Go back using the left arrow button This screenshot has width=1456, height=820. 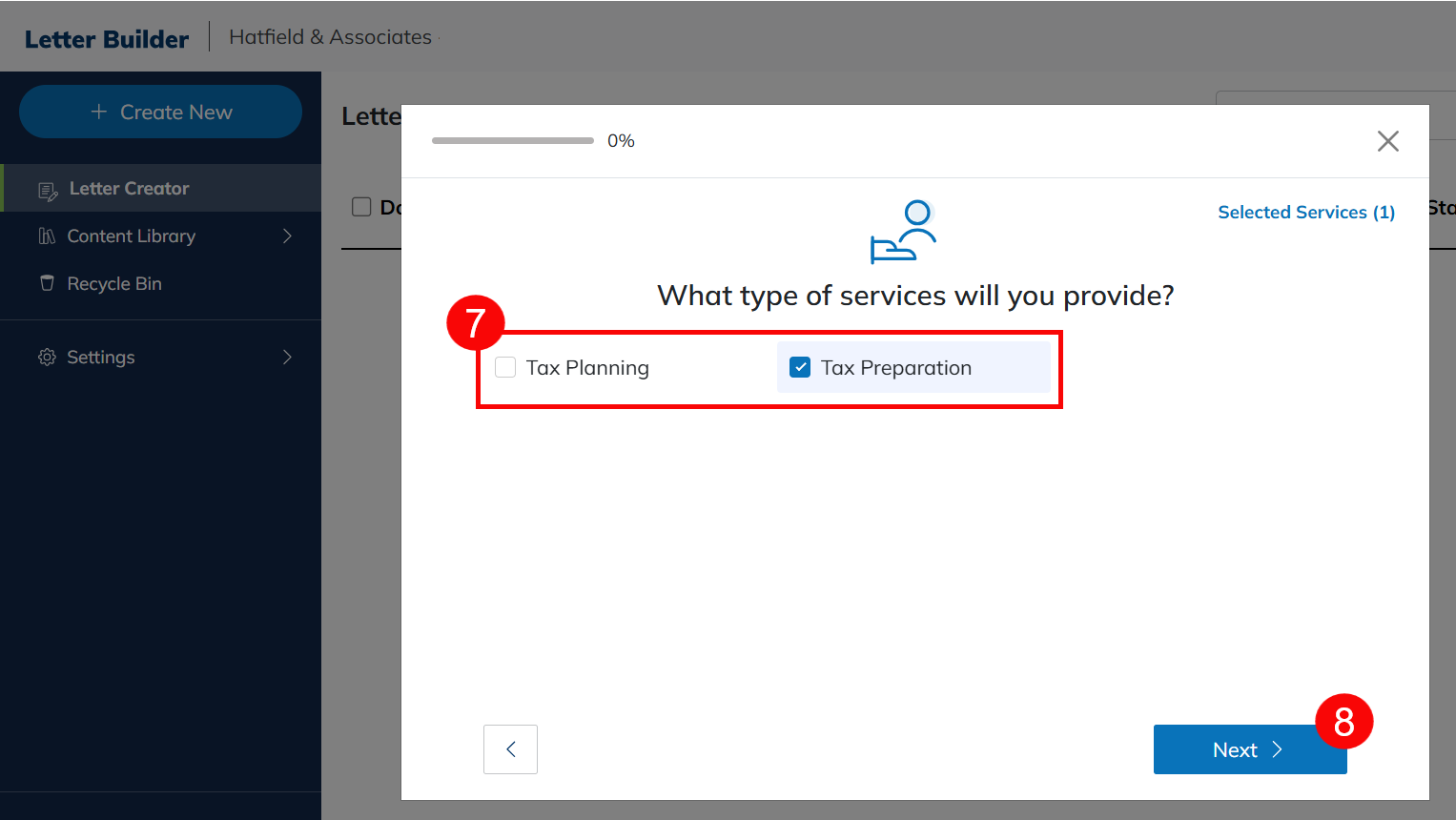(510, 749)
